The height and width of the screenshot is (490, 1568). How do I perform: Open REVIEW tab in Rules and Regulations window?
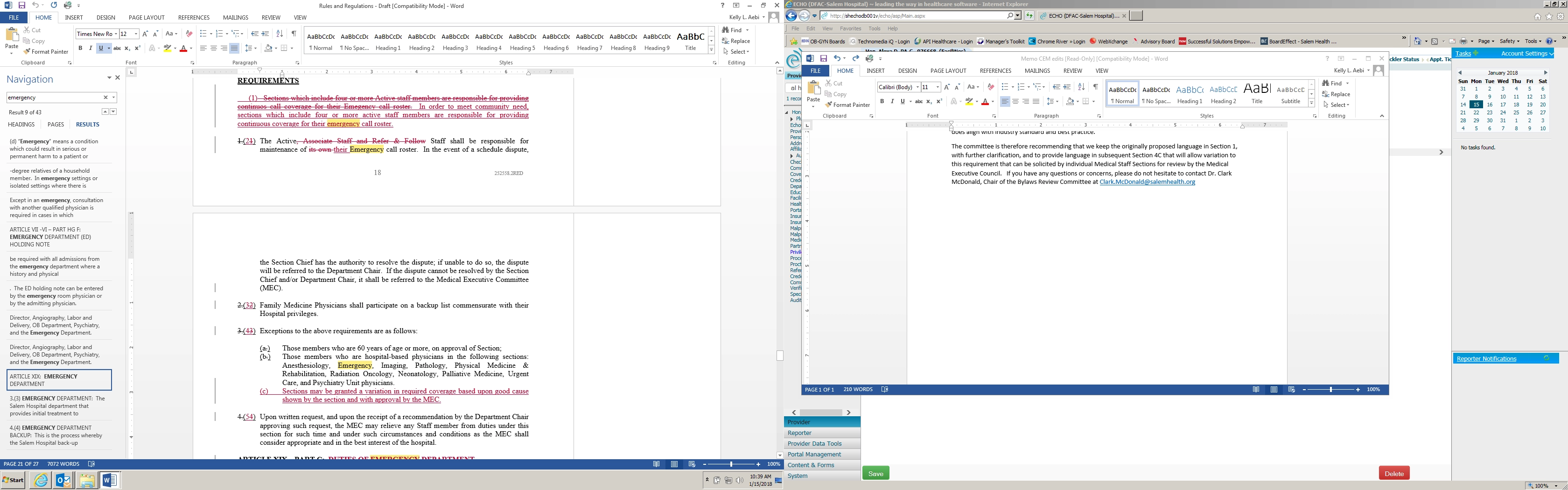click(270, 18)
